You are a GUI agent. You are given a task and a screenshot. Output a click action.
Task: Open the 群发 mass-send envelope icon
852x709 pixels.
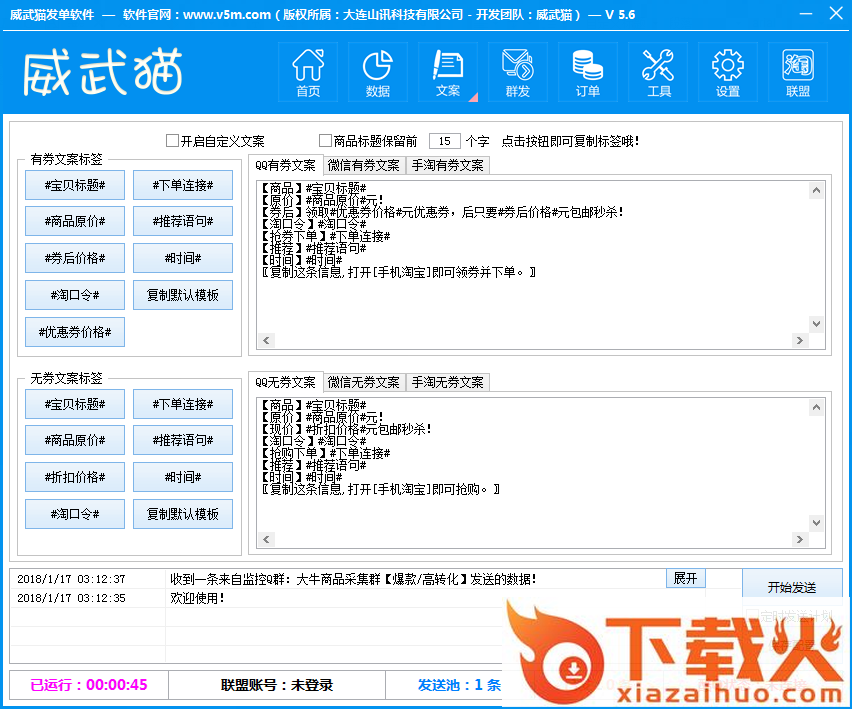518,72
